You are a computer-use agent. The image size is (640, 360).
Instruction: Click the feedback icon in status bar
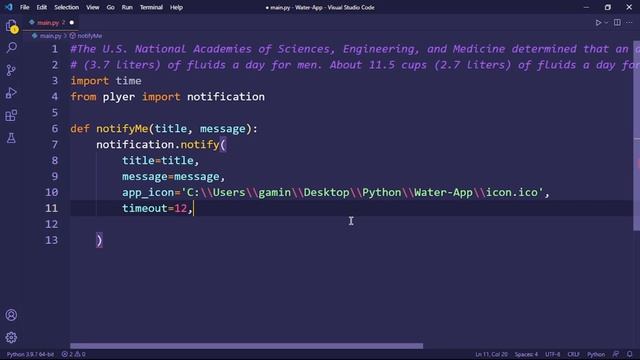pyautogui.click(x=616, y=354)
